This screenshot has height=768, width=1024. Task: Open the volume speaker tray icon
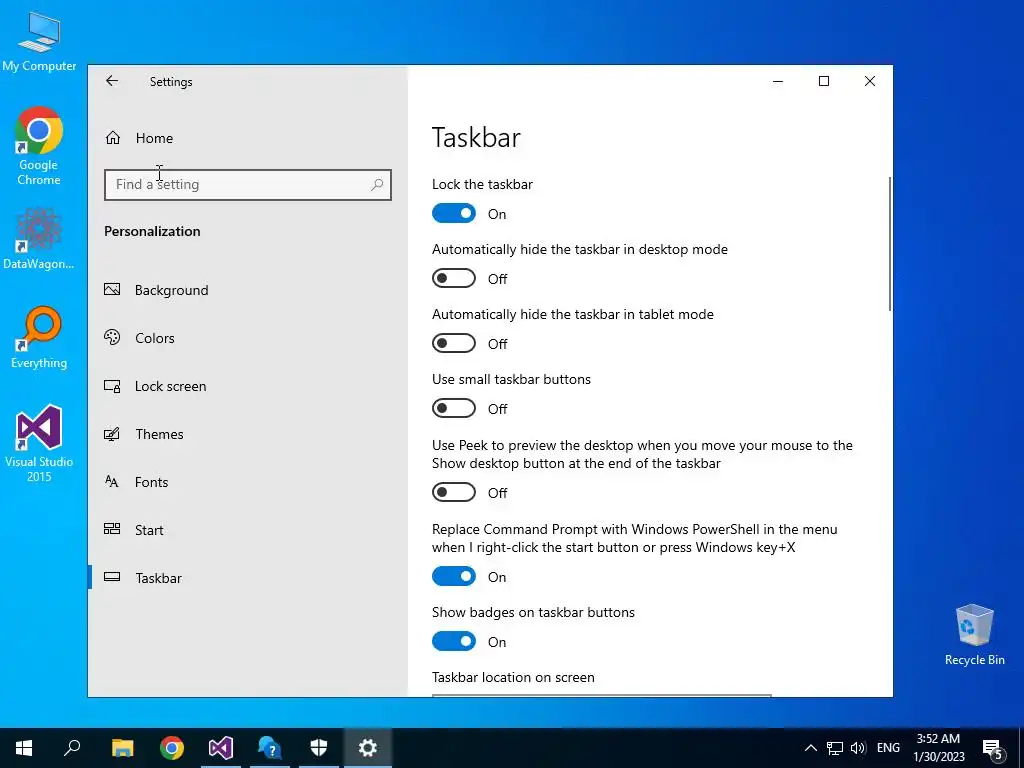coord(858,748)
